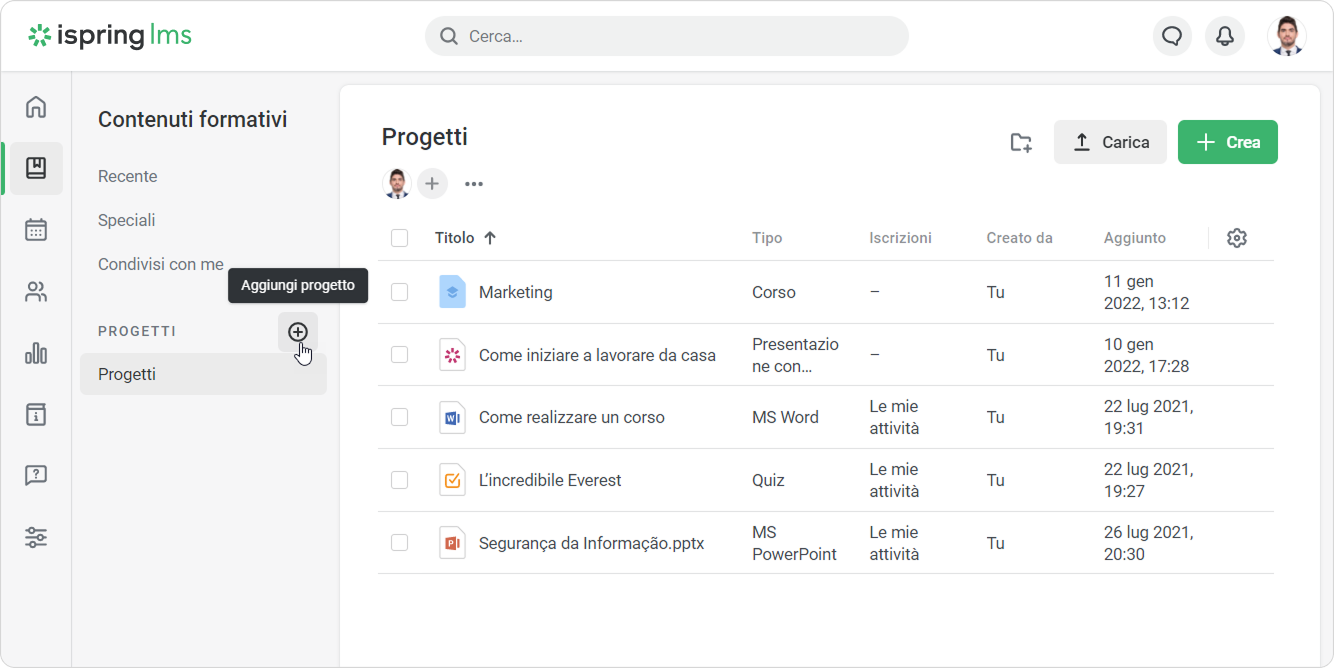Select Condivisi con me
Screen dimensions: 1334x668
point(161,264)
